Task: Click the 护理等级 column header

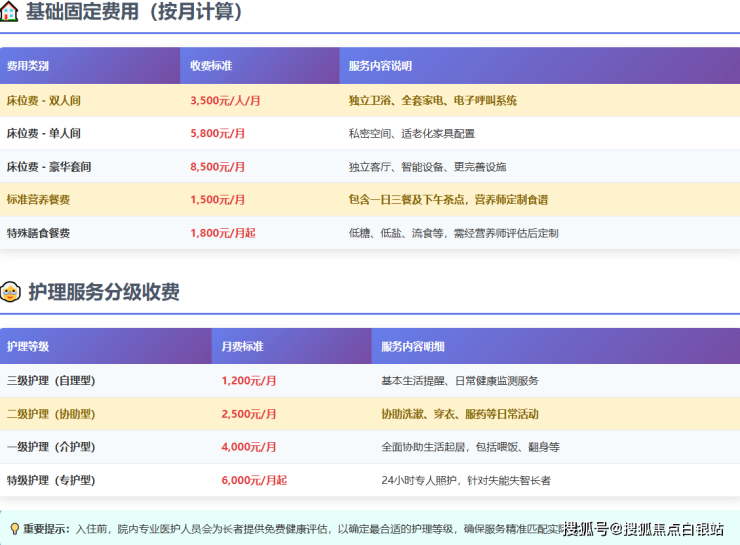Action: click(28, 347)
